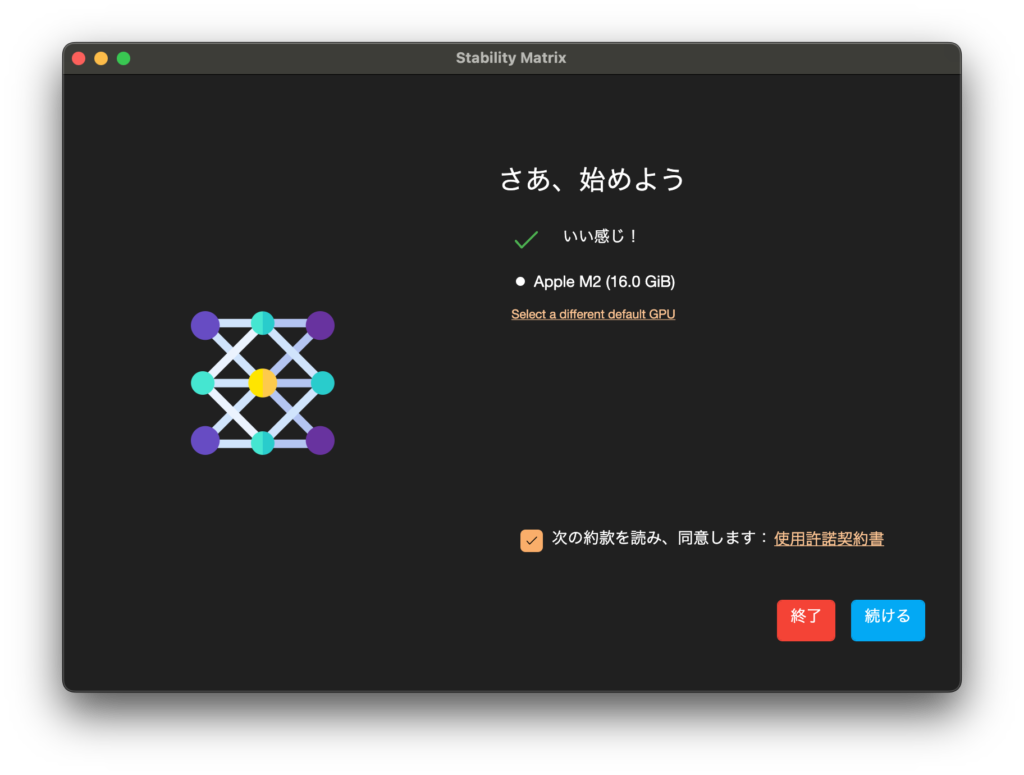Click the top-right purple node of the logo
The width and height of the screenshot is (1024, 775).
tap(320, 325)
